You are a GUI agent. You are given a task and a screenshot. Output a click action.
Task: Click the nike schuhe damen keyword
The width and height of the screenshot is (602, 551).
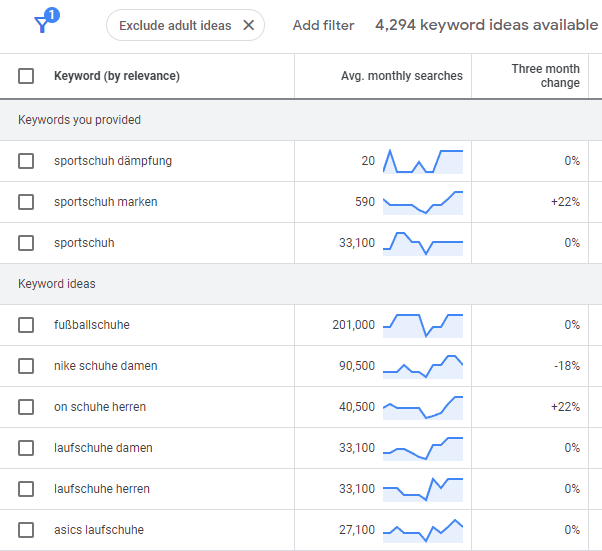point(105,366)
